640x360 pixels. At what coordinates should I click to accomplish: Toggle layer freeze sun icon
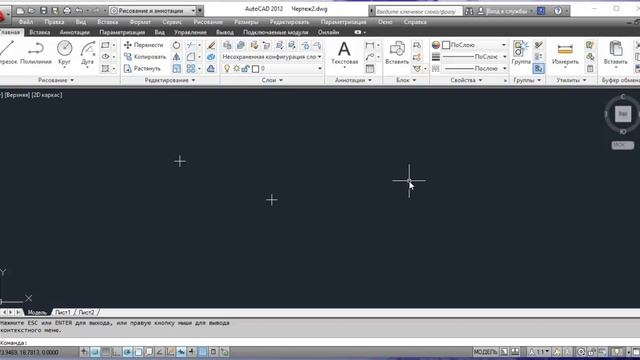[236, 69]
